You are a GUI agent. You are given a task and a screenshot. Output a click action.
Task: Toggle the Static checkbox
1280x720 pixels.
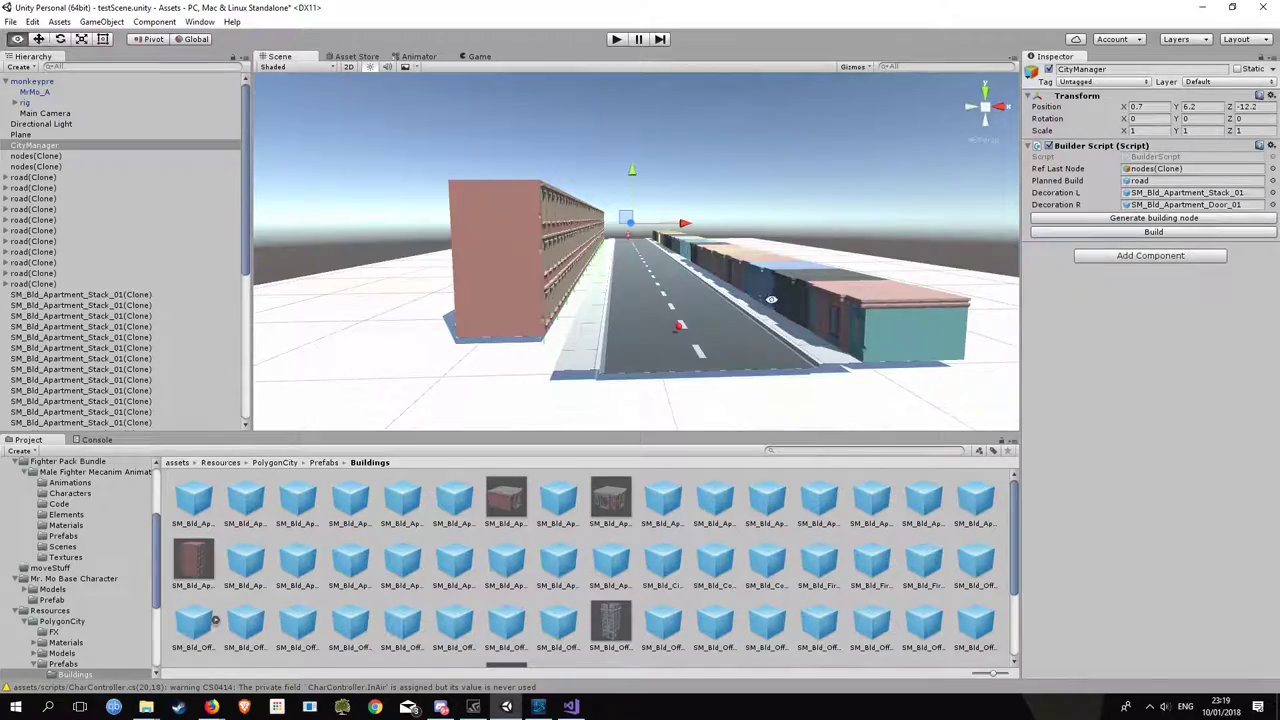[x=1237, y=69]
